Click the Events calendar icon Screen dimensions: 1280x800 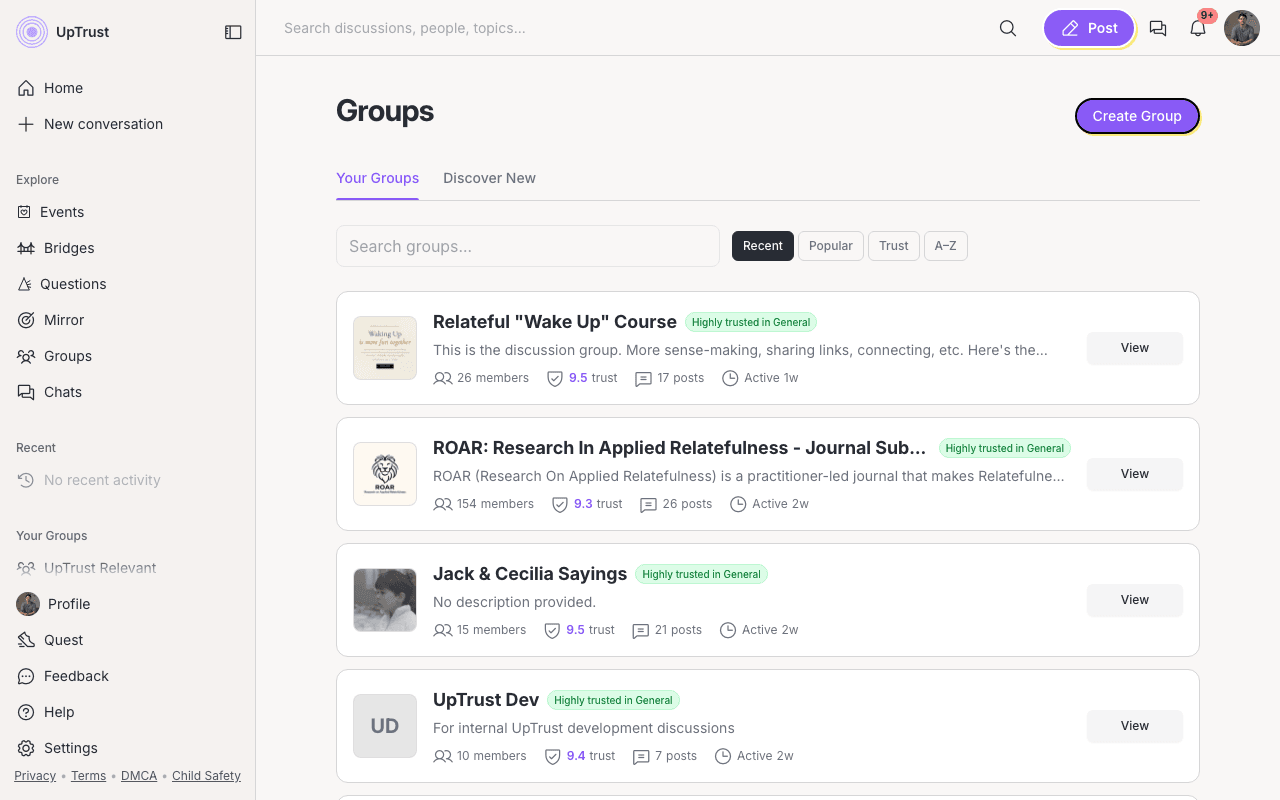24,212
